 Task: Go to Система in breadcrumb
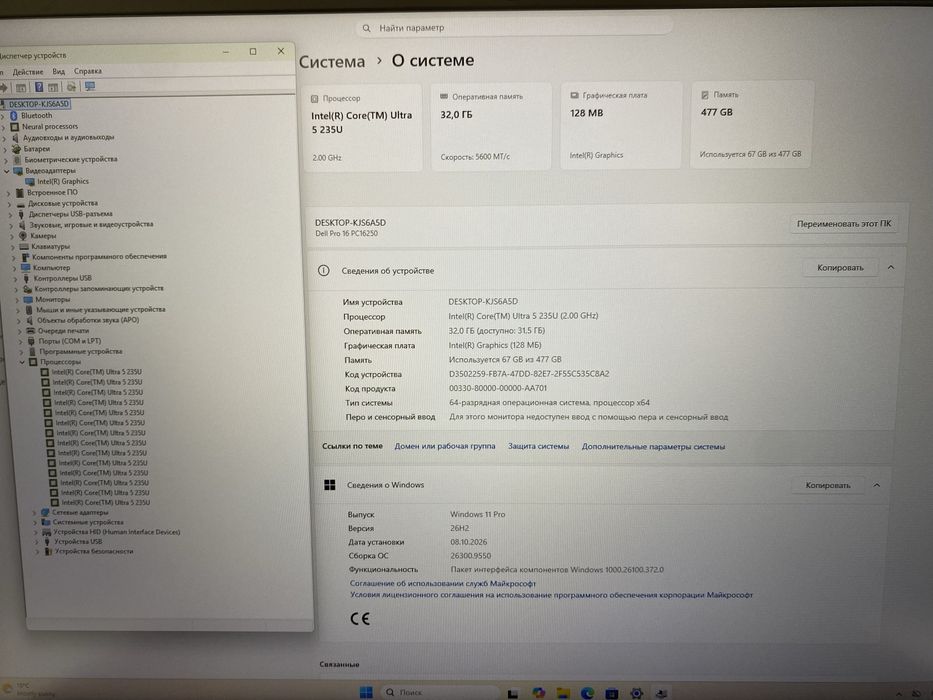331,62
